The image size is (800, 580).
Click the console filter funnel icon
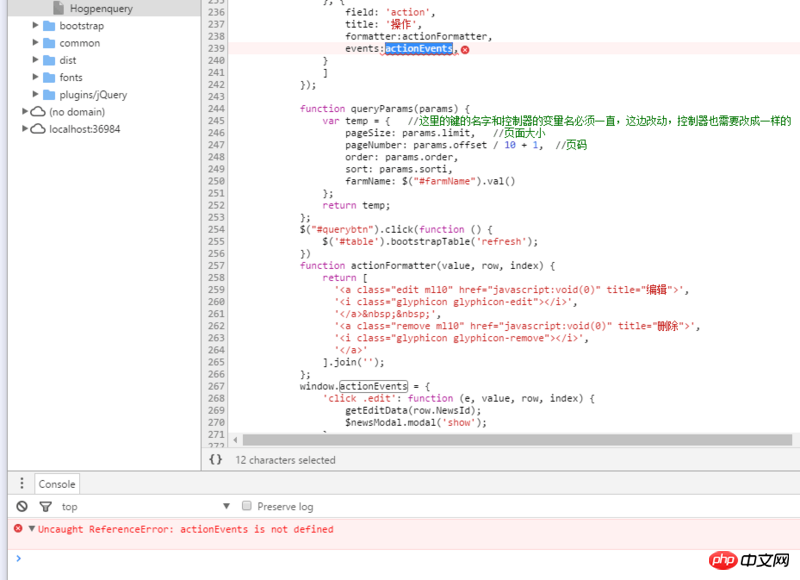[x=45, y=507]
